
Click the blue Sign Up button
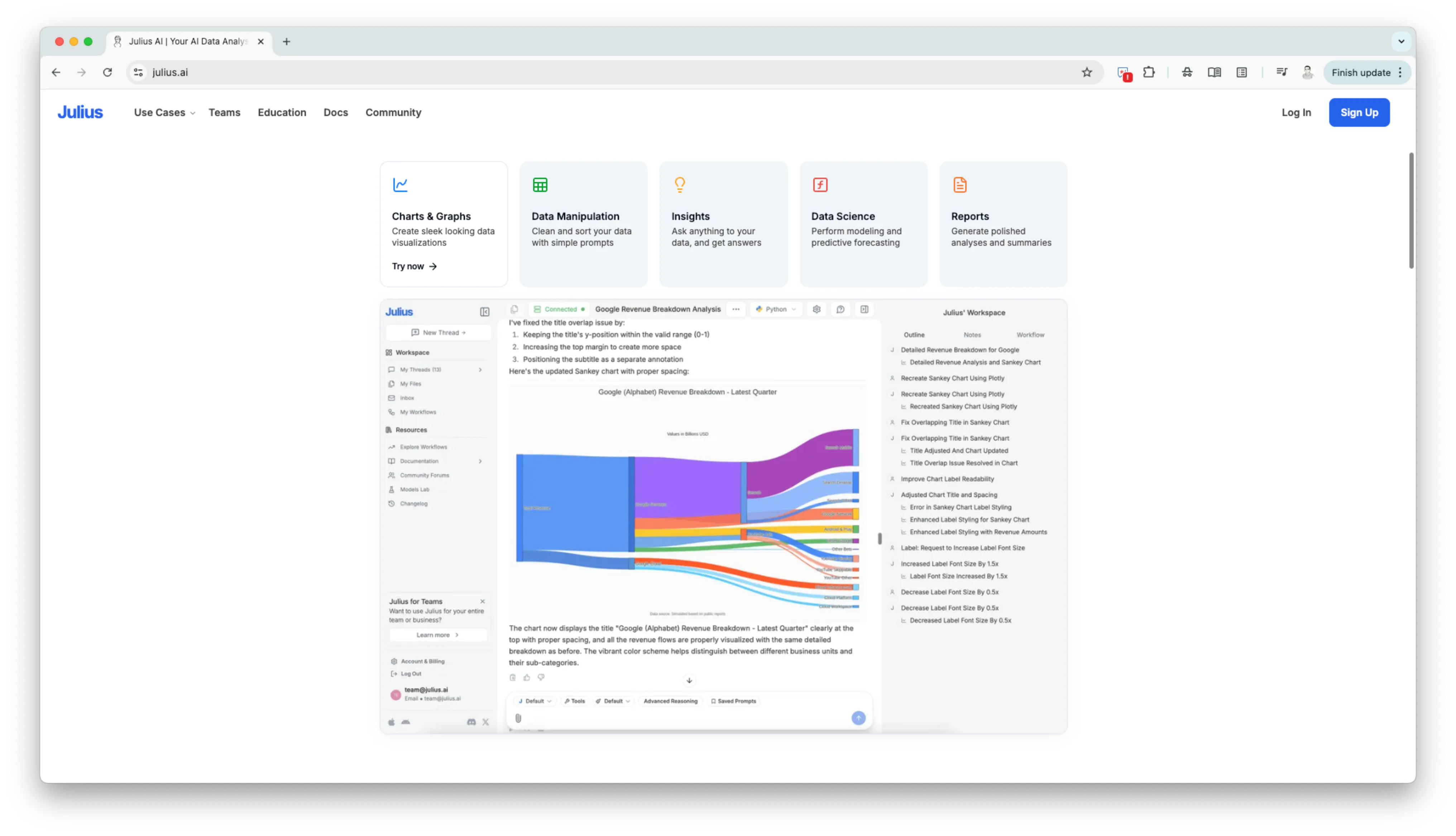tap(1359, 112)
